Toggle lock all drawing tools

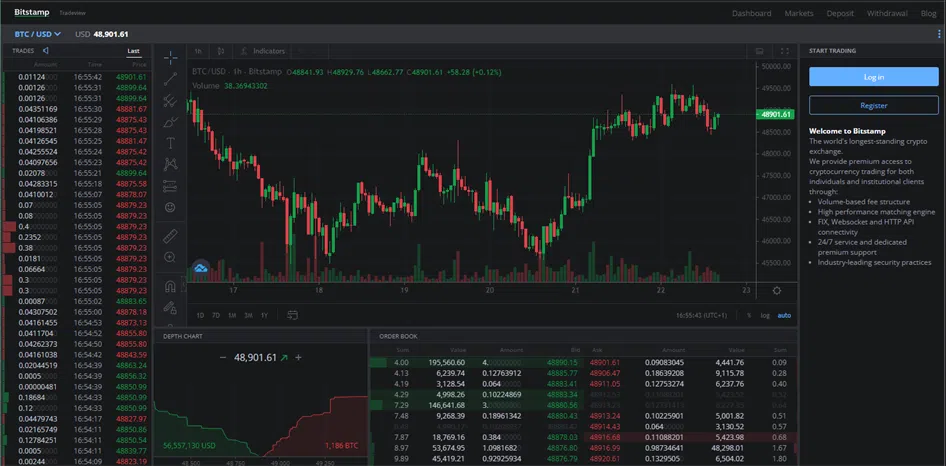[171, 307]
